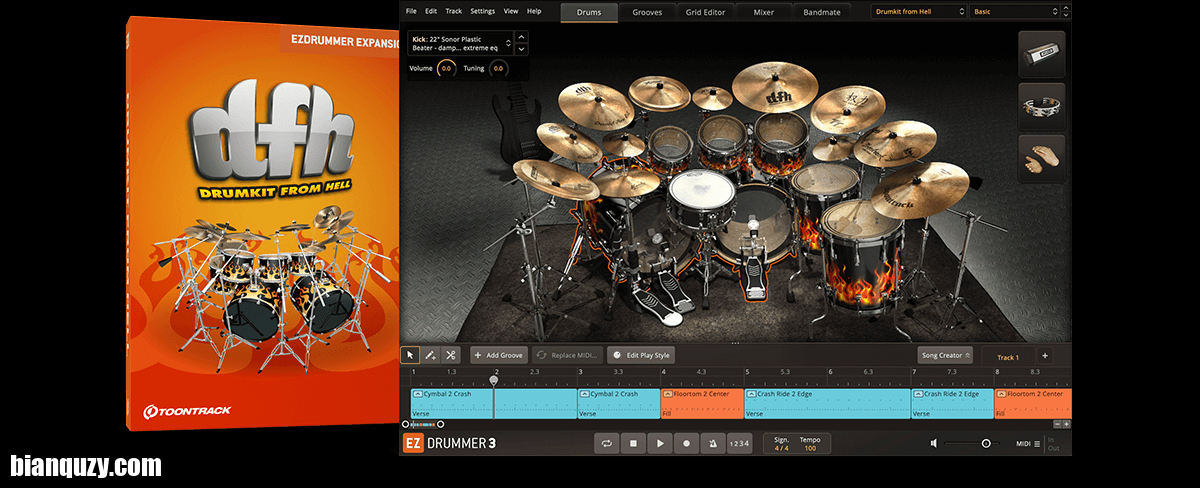This screenshot has height=488, width=1200.
Task: Mute output via the speaker icon
Action: pyautogui.click(x=934, y=443)
